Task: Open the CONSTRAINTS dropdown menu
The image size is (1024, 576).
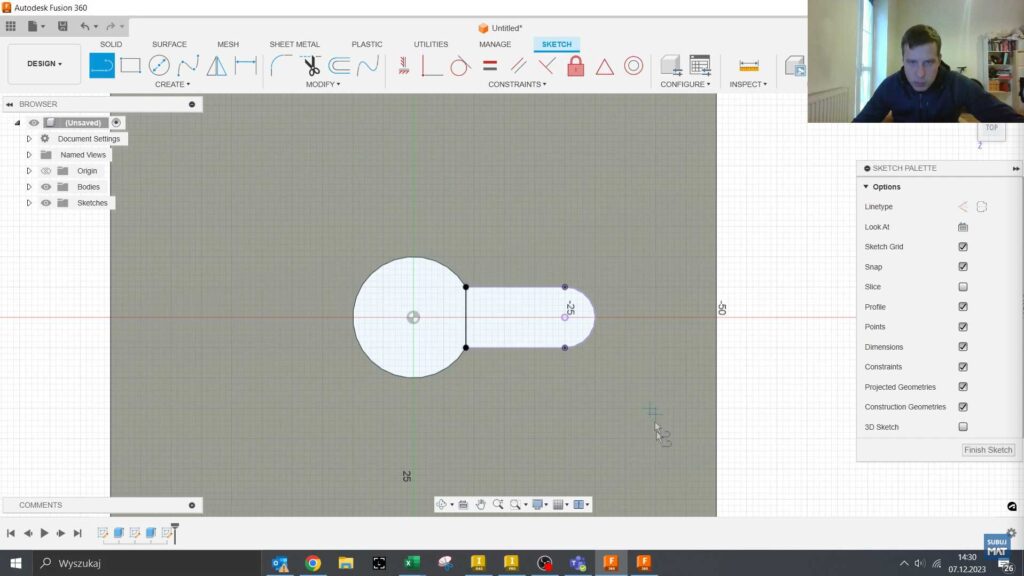Action: (x=517, y=84)
